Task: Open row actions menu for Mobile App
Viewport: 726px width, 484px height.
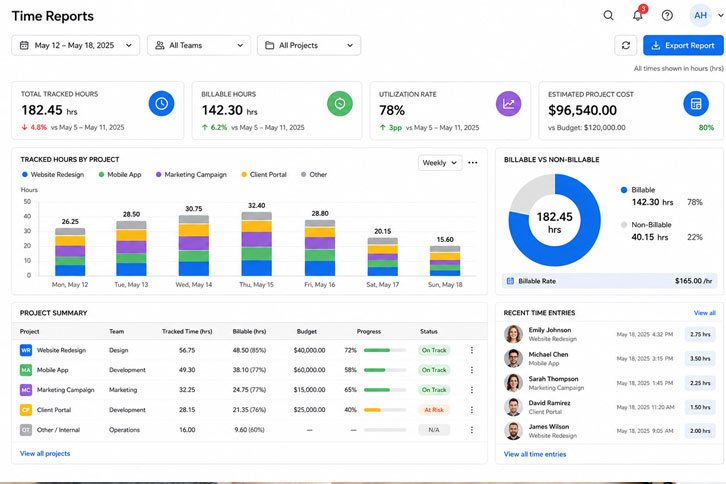Action: [472, 370]
